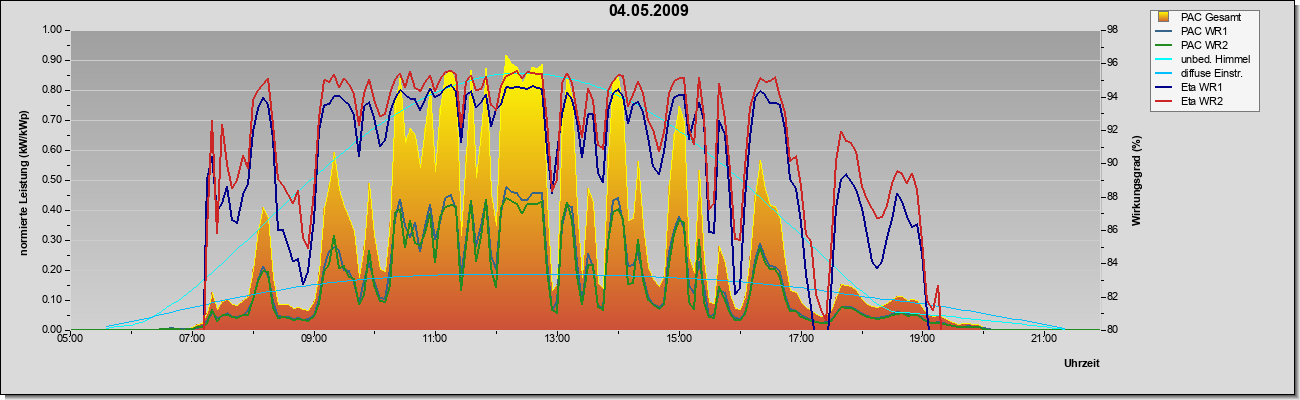1300x400 pixels.
Task: Click the 17:00 time axis label
Action: 801,338
